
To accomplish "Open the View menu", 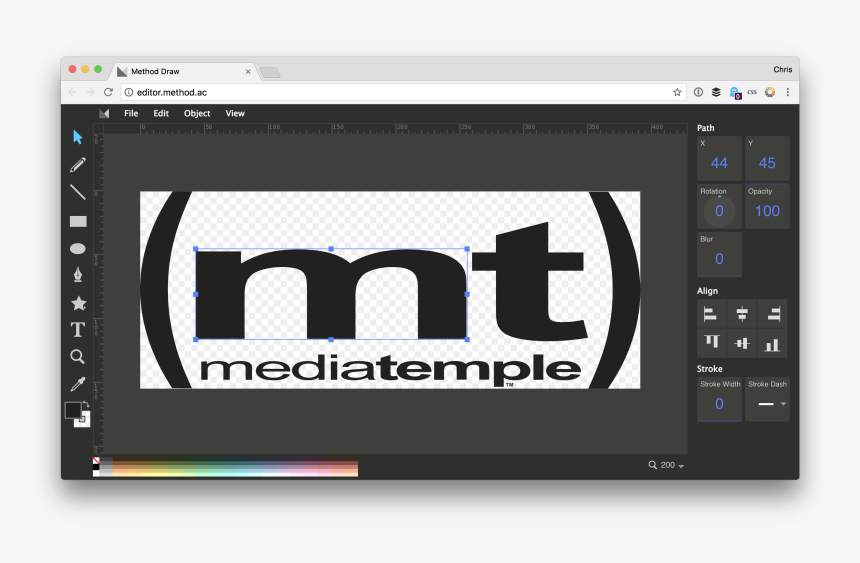I will click(x=235, y=114).
